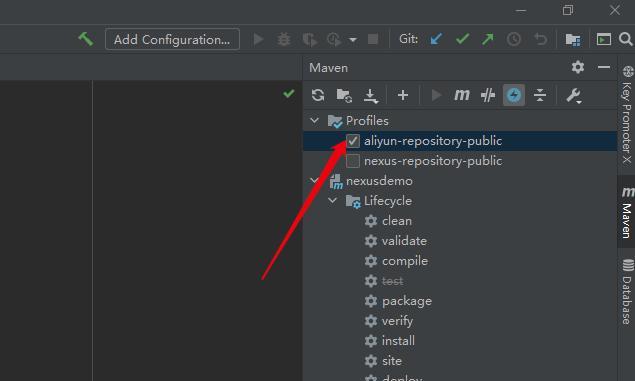Check nexus-repository-public profile checkbox
Viewport: 635px width, 381px height.
353,161
